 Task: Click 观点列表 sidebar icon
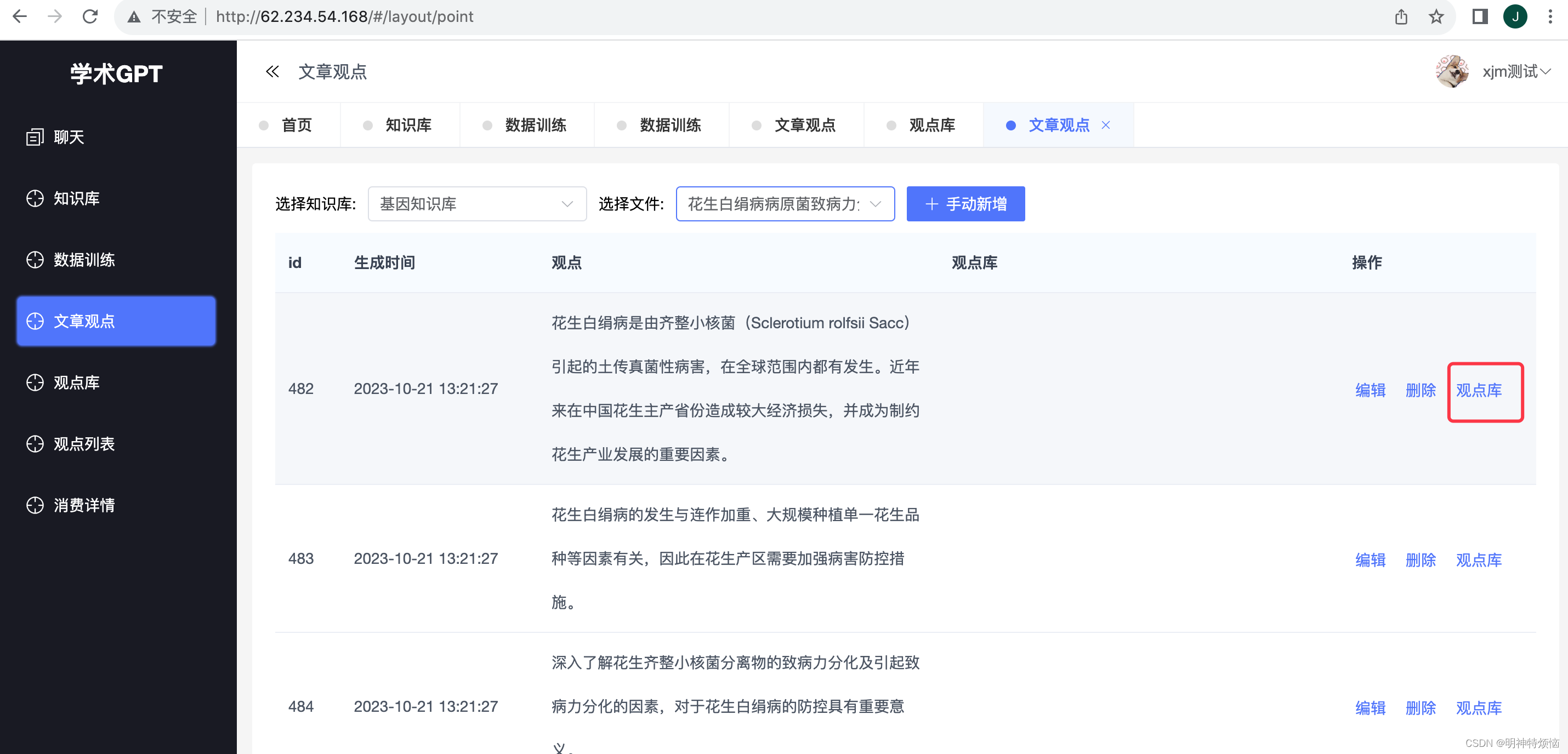tap(35, 444)
